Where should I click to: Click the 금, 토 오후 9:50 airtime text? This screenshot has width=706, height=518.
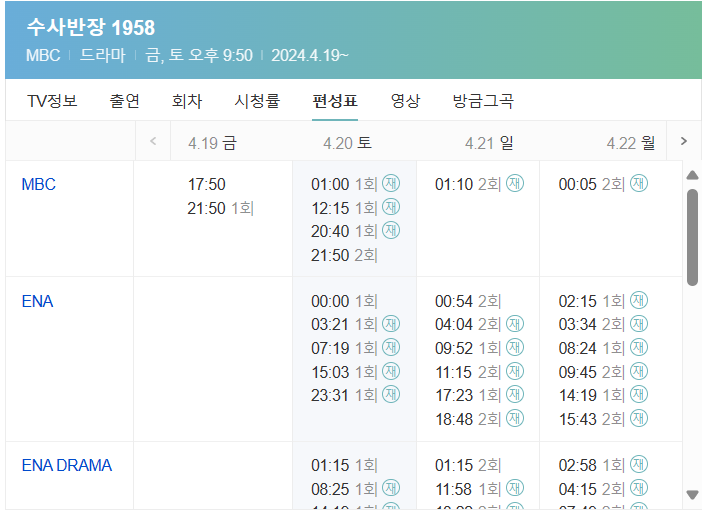pyautogui.click(x=199, y=55)
